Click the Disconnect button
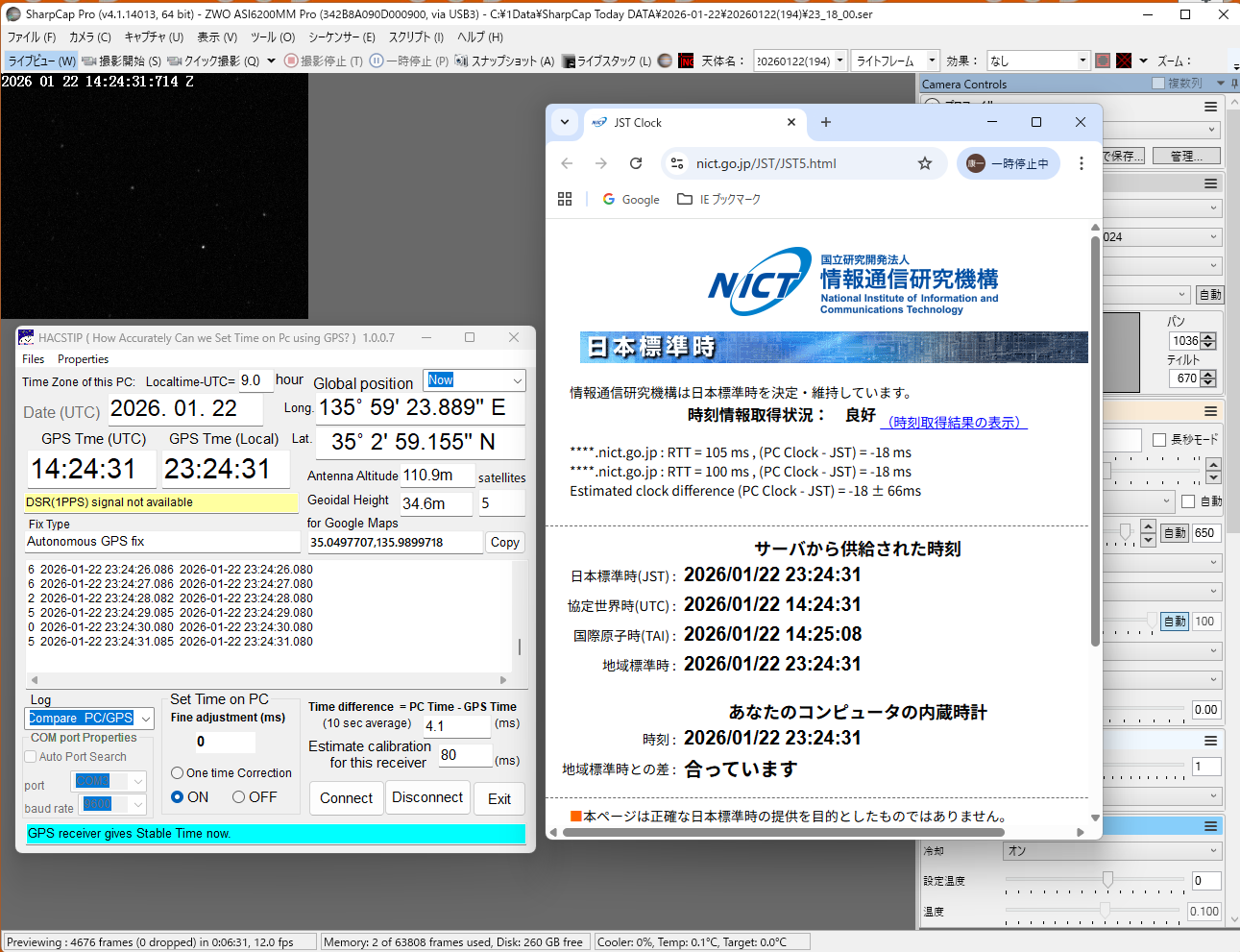Screen dimensions: 1240x952 click(x=427, y=797)
